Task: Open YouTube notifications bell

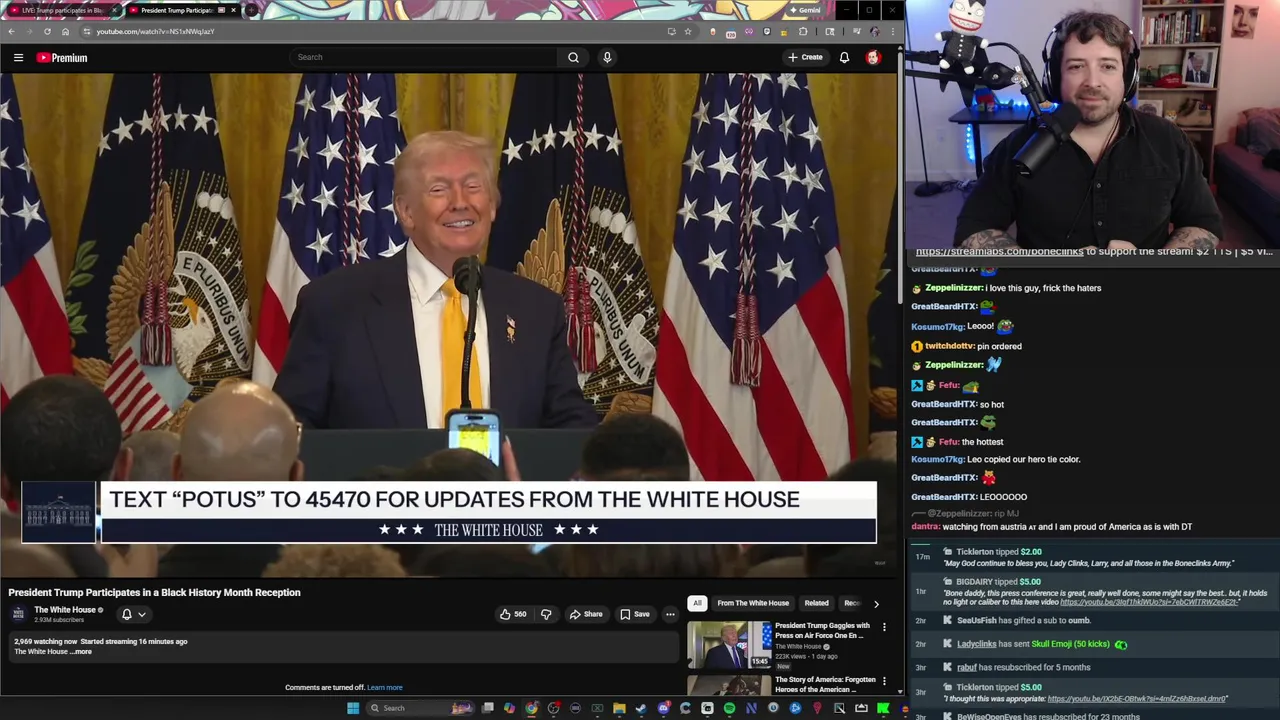Action: click(844, 57)
